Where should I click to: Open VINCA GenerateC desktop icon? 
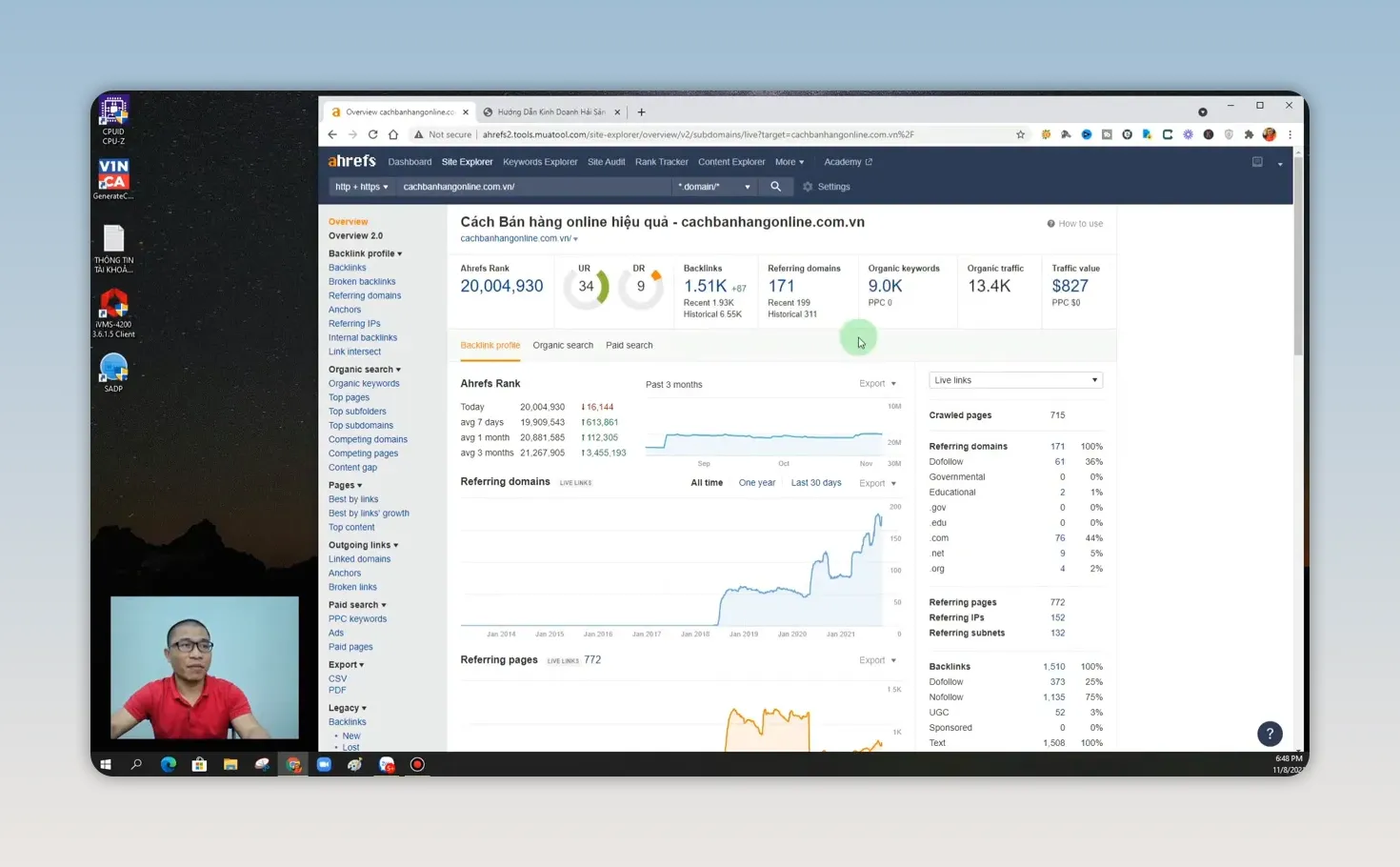click(x=113, y=179)
